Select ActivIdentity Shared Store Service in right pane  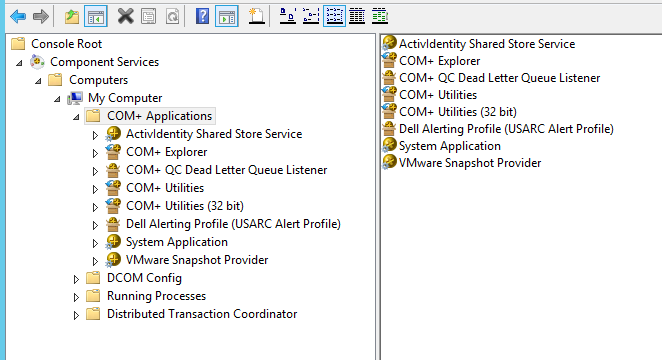[x=487, y=44]
